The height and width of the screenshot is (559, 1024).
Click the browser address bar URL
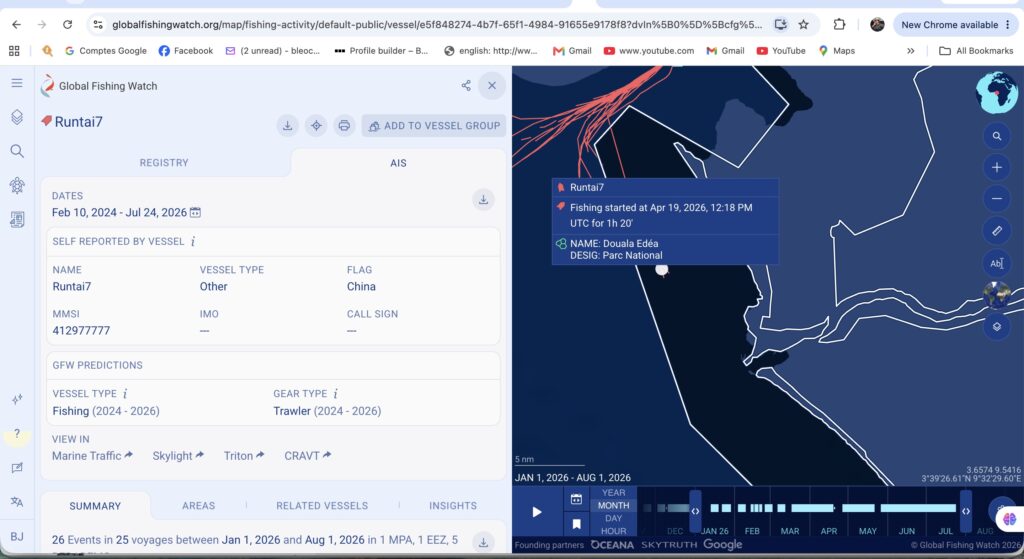[x=436, y=25]
